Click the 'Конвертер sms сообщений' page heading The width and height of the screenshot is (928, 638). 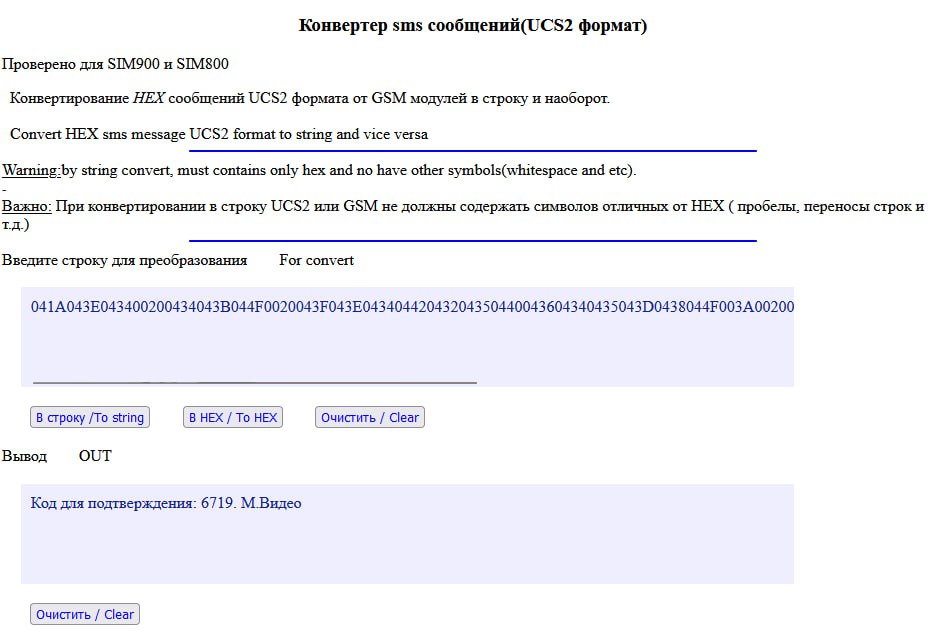click(x=472, y=25)
